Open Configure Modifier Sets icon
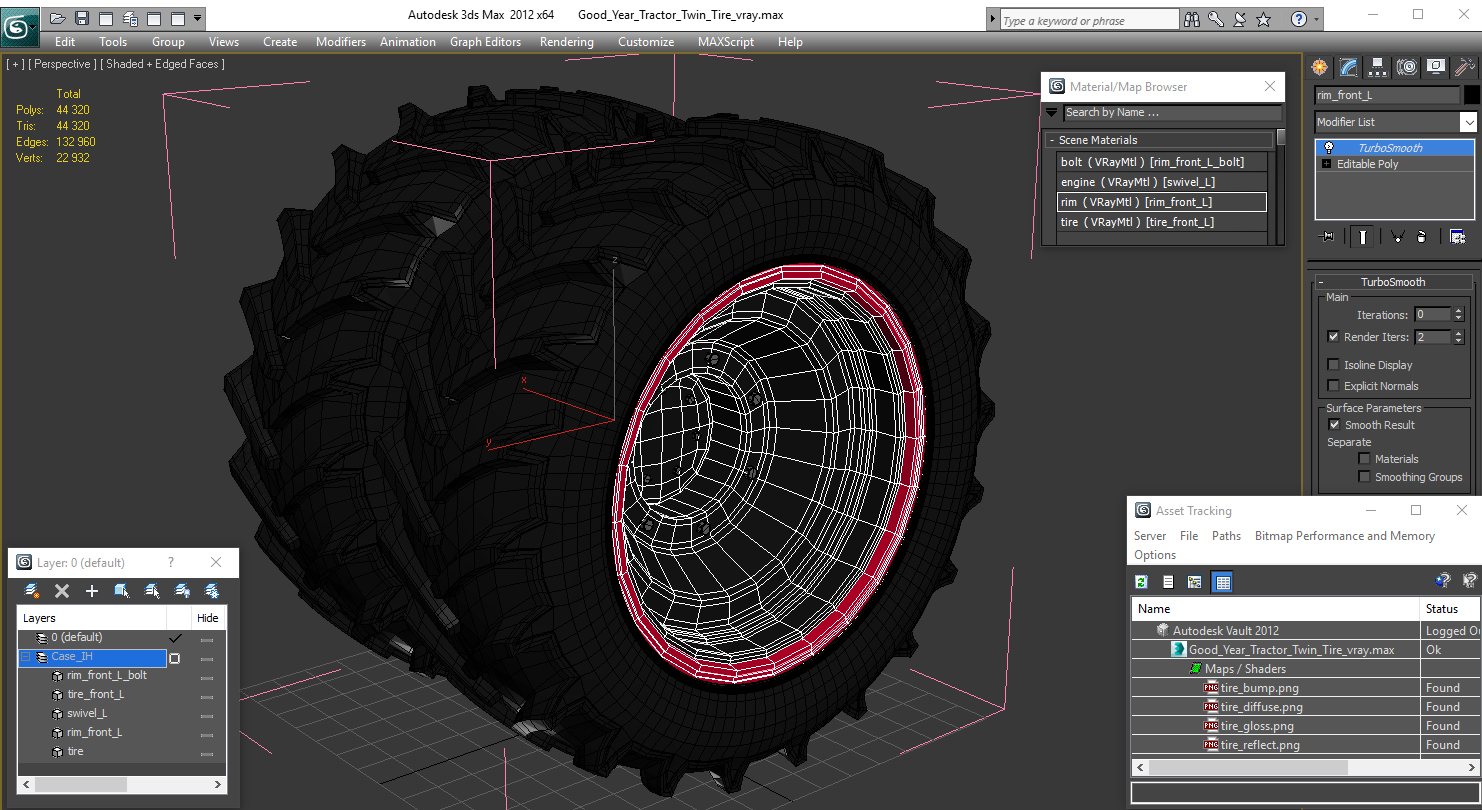This screenshot has height=810, width=1482. point(1457,237)
